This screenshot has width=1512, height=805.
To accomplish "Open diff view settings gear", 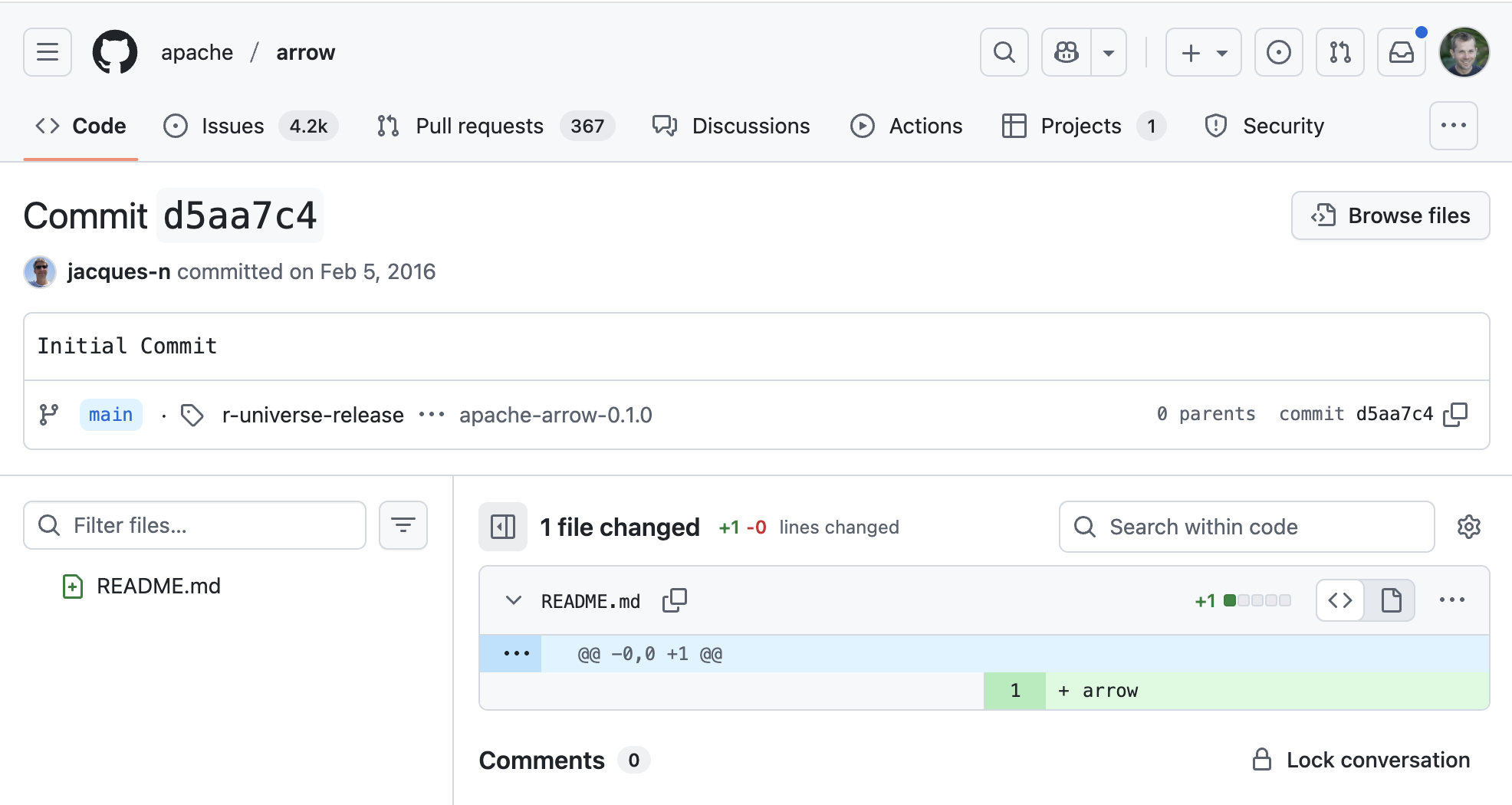I will point(1468,527).
